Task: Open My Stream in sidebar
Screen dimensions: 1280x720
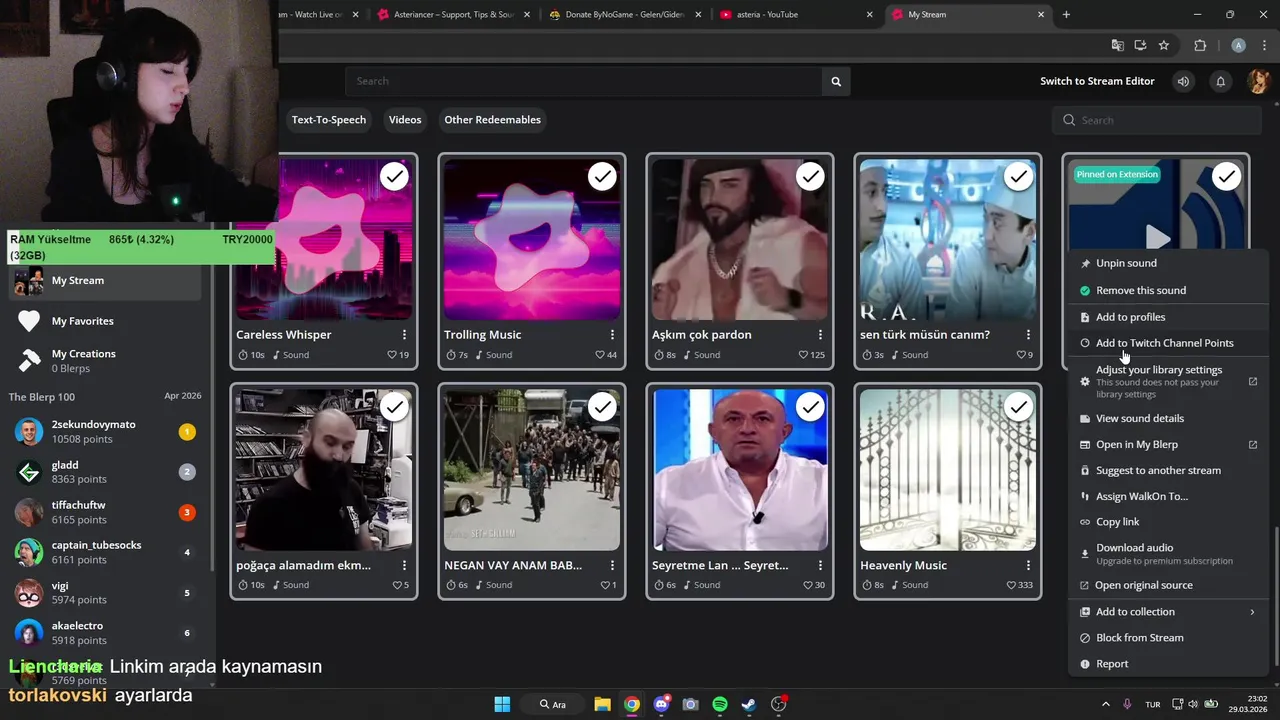Action: pos(106,281)
